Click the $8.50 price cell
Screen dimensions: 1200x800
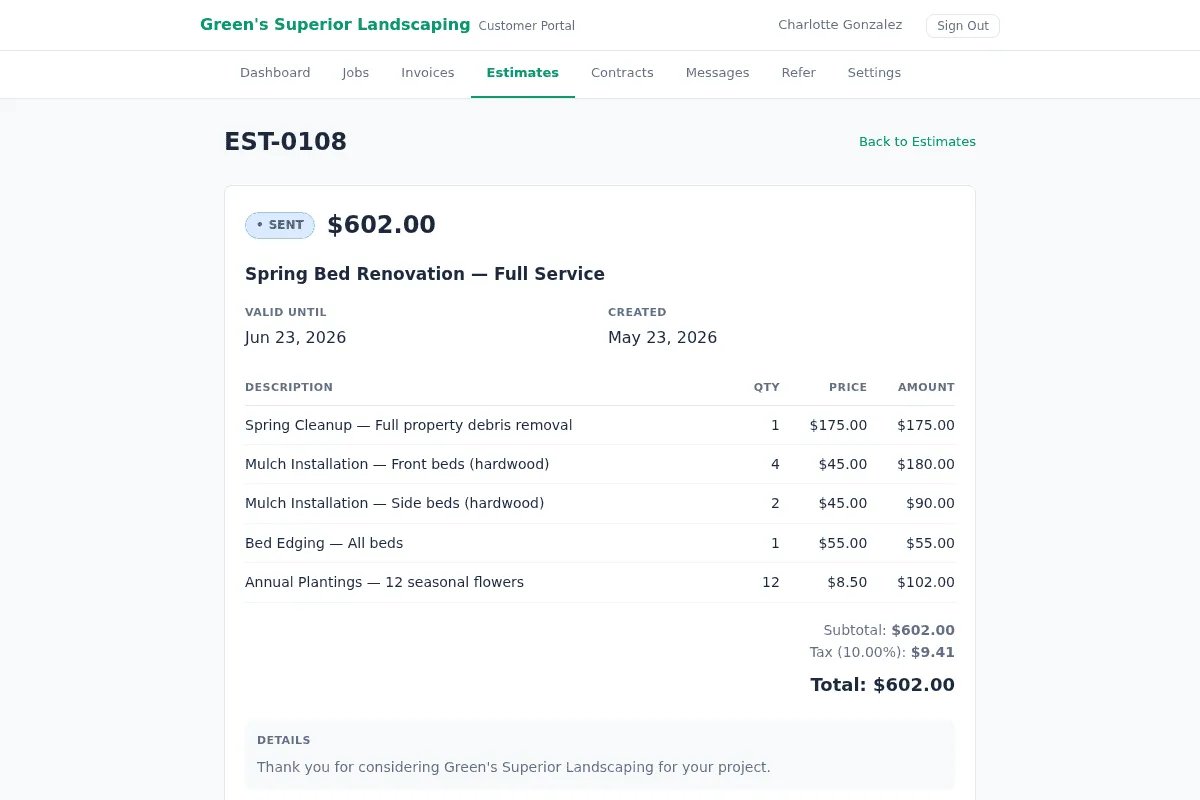(x=847, y=582)
